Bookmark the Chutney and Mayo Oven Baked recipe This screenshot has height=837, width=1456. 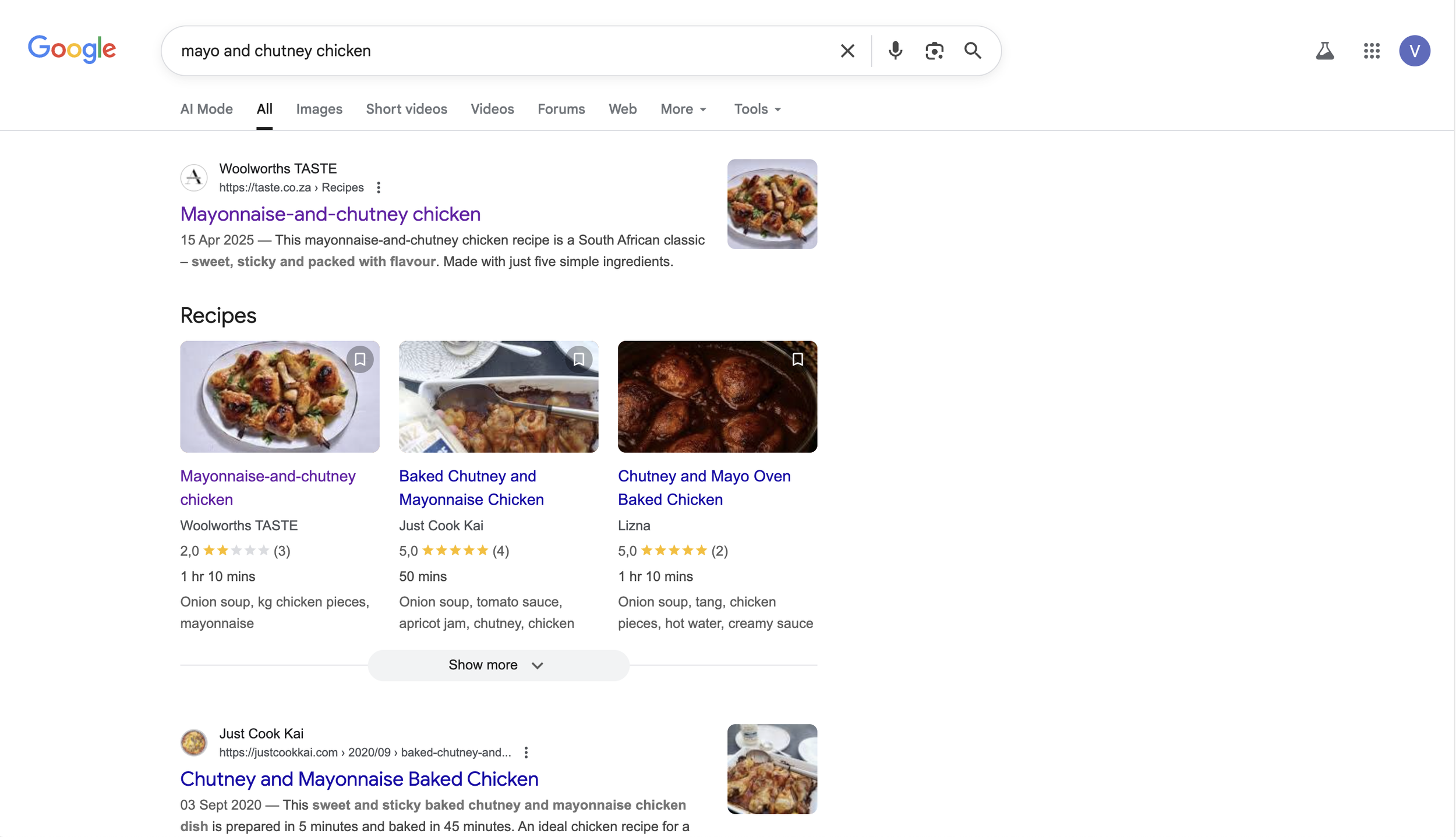(798, 359)
